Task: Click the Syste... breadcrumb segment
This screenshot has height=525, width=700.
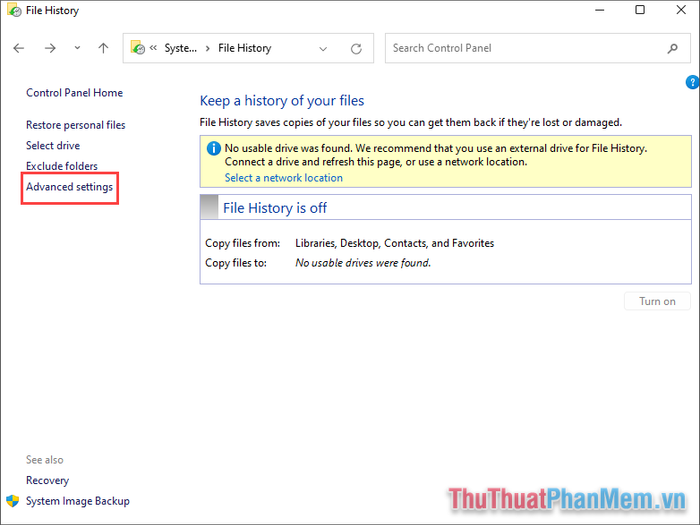Action: pyautogui.click(x=180, y=48)
